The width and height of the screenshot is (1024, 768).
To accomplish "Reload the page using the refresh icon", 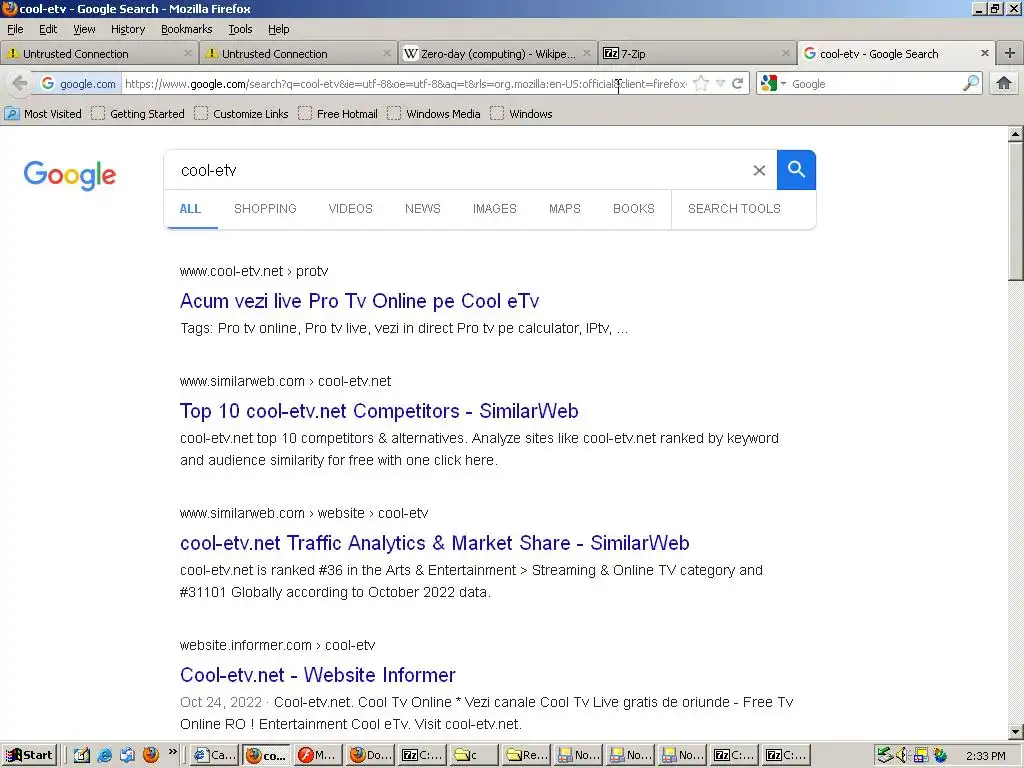I will [738, 84].
